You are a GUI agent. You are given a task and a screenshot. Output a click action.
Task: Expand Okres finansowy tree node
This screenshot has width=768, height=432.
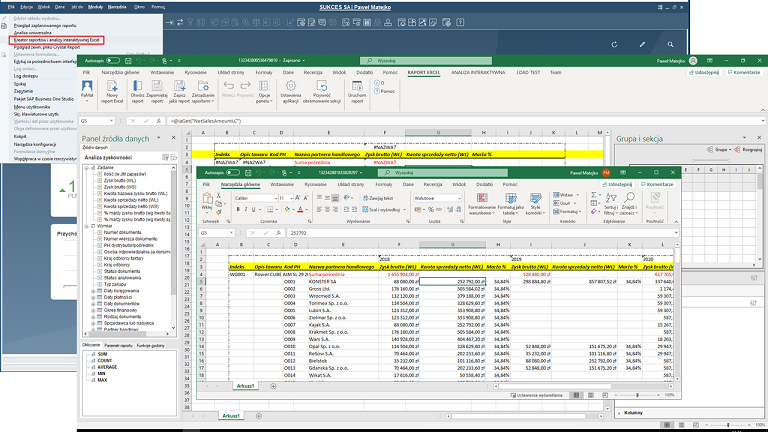[x=93, y=310]
